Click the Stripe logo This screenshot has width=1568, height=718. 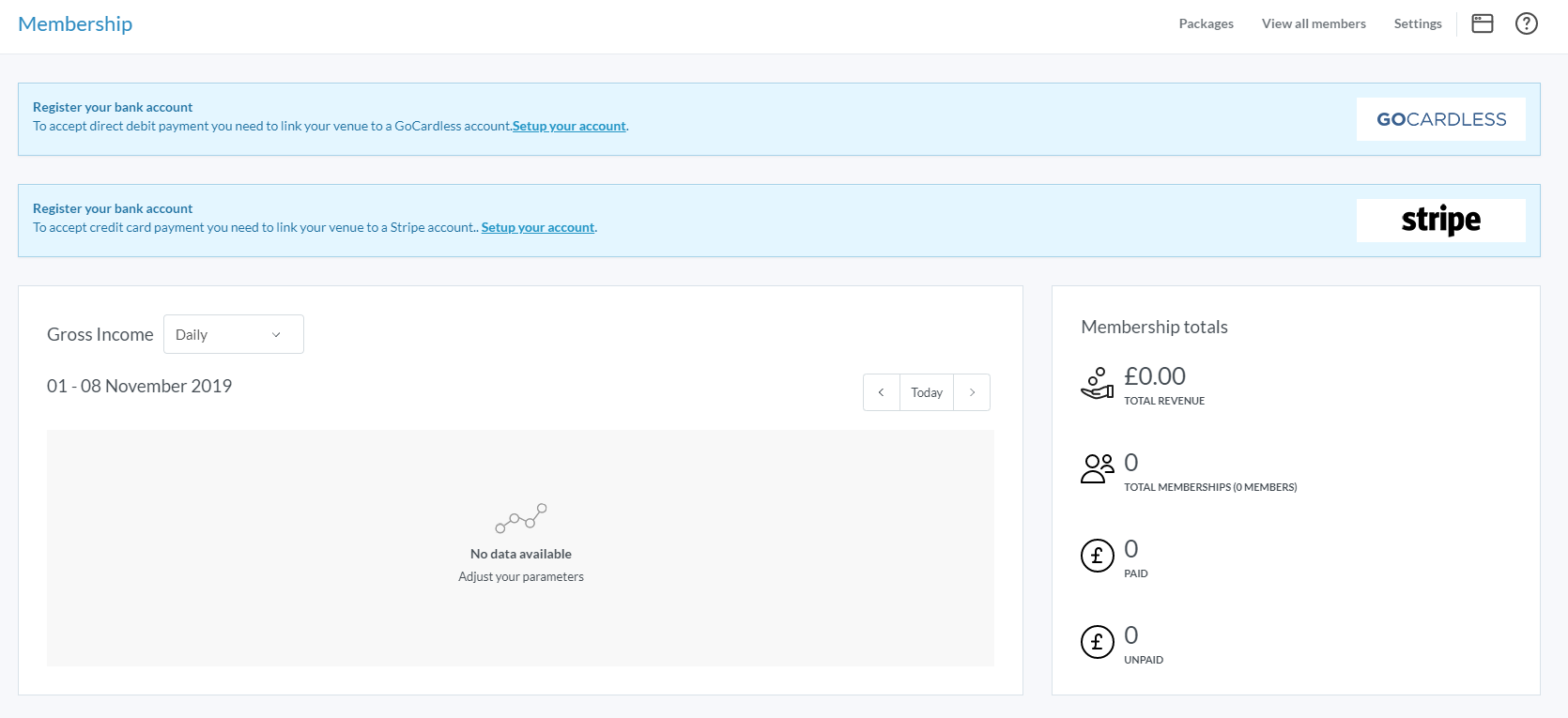pyautogui.click(x=1440, y=221)
